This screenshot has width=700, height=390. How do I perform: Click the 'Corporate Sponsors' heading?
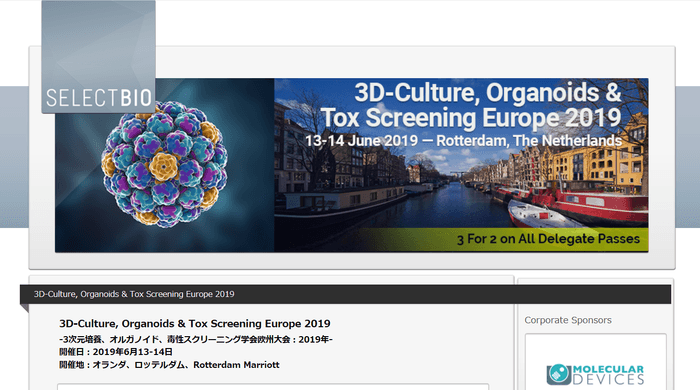[x=568, y=320]
